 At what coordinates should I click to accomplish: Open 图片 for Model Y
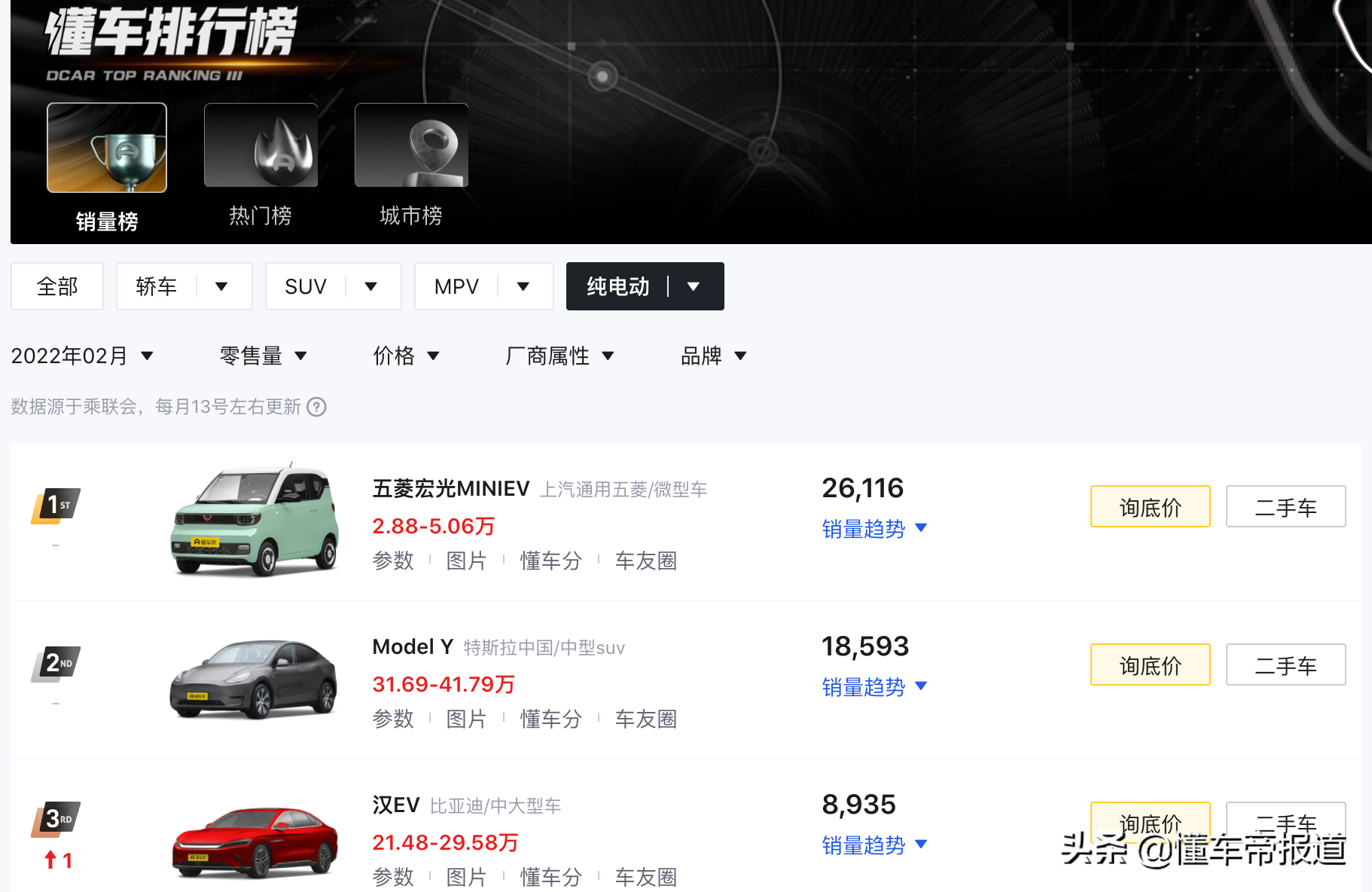click(x=466, y=719)
